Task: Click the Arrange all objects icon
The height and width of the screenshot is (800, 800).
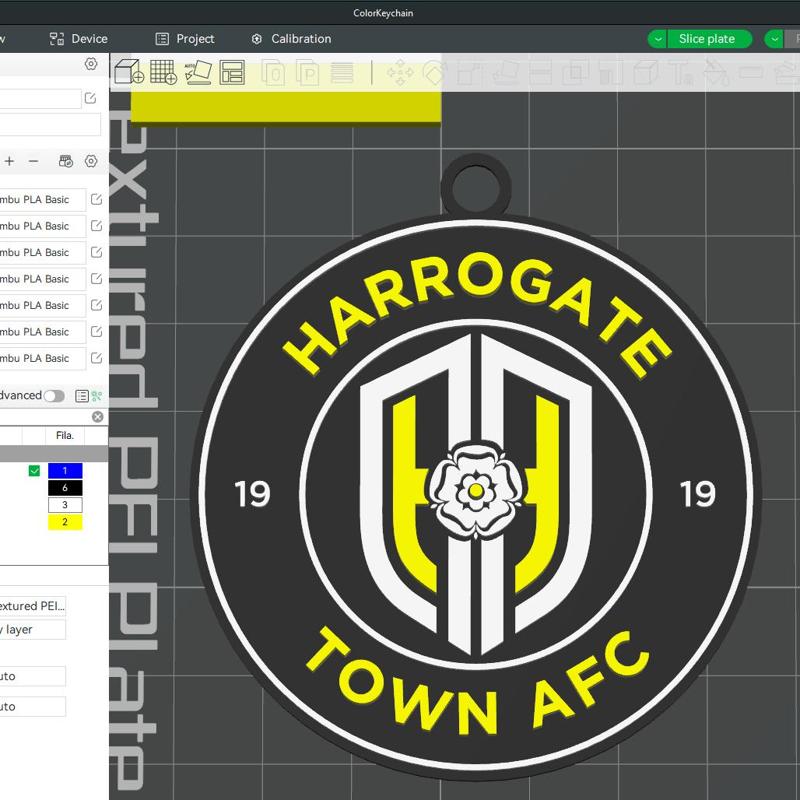Action: 232,72
